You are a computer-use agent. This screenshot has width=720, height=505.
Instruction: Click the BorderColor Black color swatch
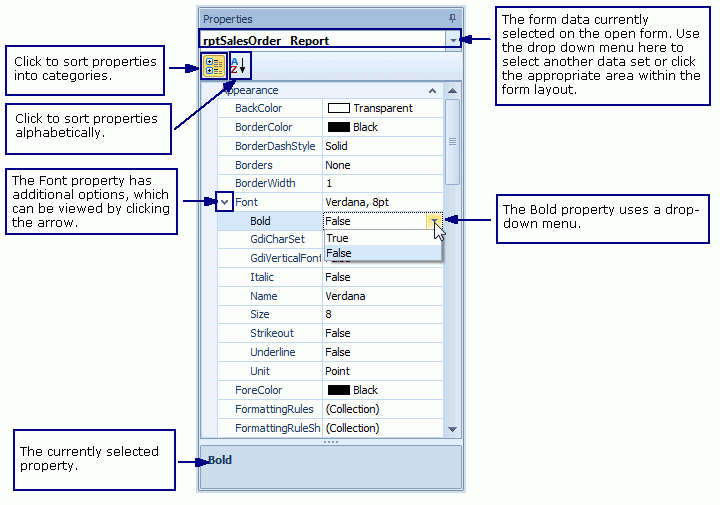pos(338,127)
